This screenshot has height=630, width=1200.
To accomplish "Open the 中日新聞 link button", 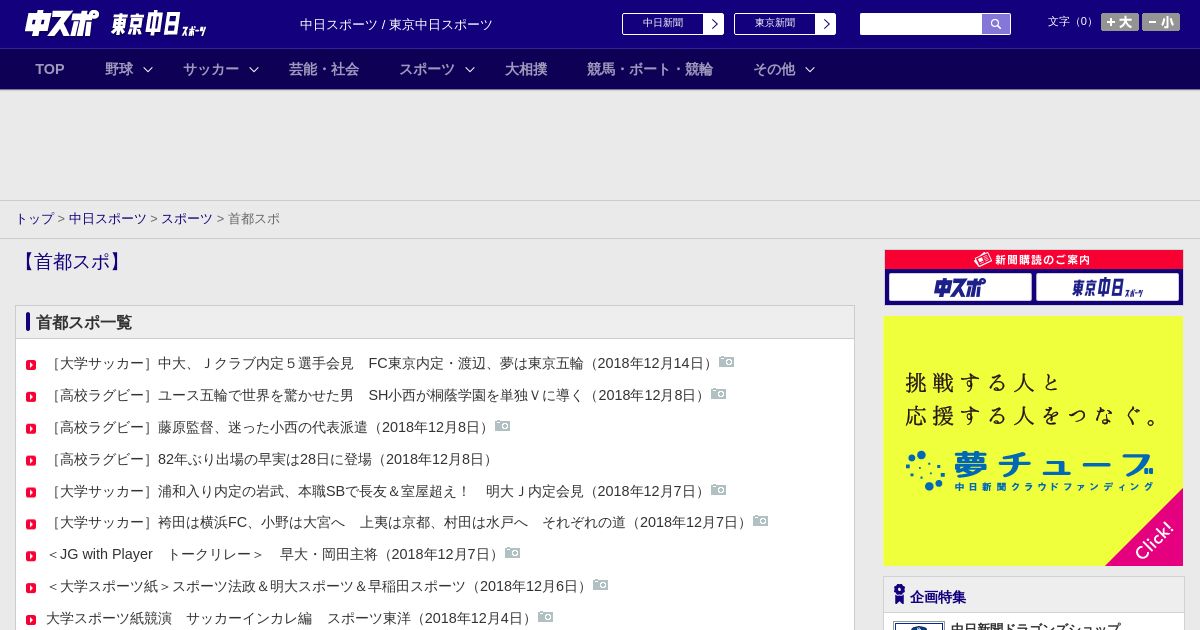I will click(x=663, y=24).
